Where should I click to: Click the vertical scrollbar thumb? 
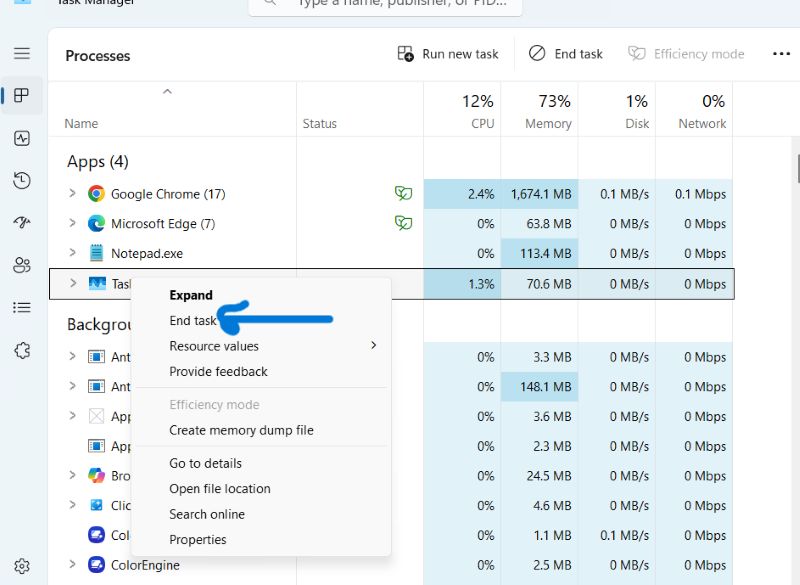tap(797, 167)
